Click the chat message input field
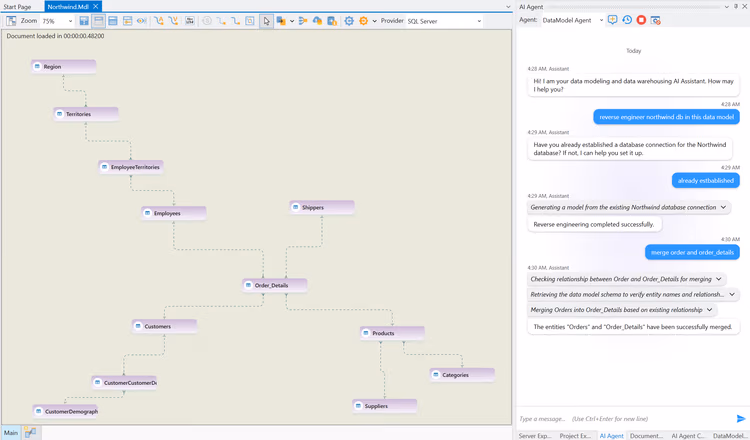 tap(626, 418)
